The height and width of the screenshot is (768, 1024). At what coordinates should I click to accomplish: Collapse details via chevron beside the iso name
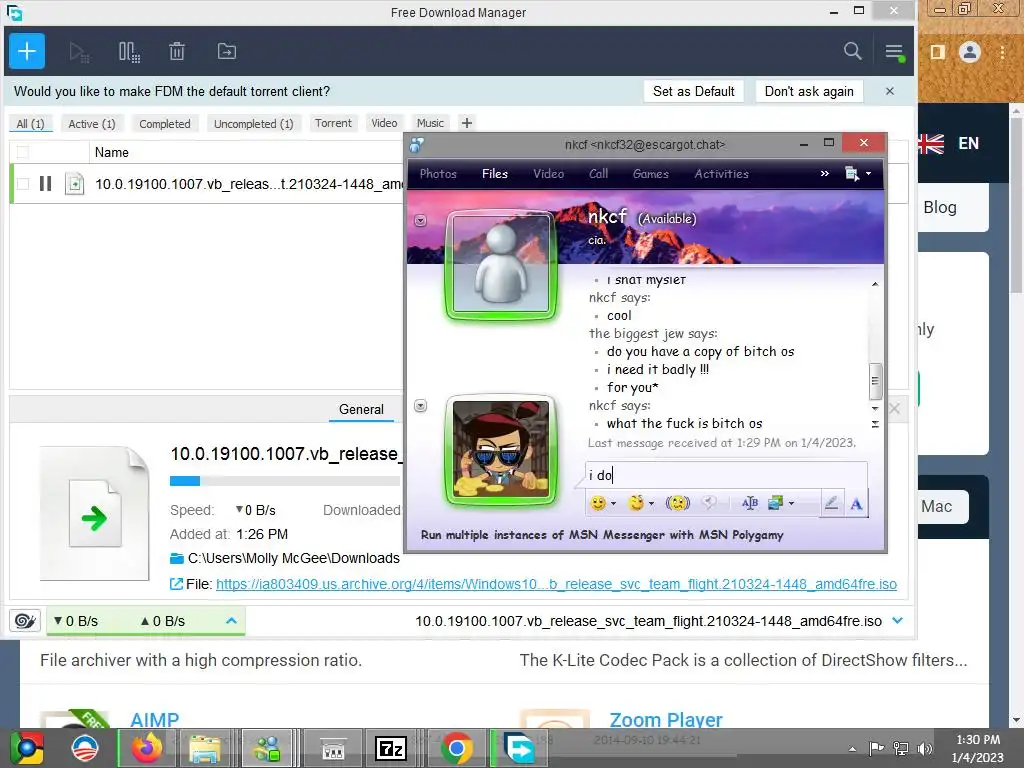click(x=898, y=620)
